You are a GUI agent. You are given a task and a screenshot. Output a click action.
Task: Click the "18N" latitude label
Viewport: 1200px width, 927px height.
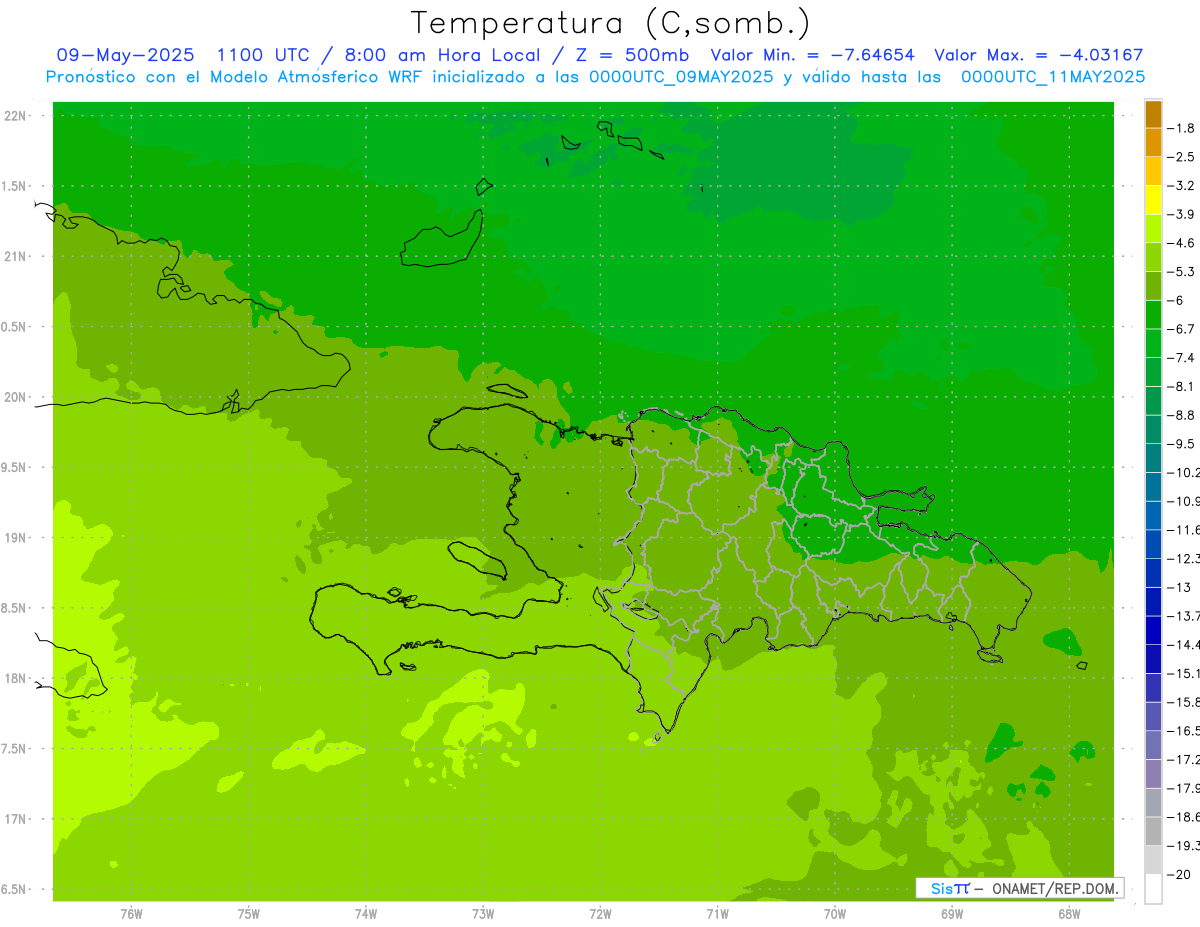pyautogui.click(x=15, y=678)
